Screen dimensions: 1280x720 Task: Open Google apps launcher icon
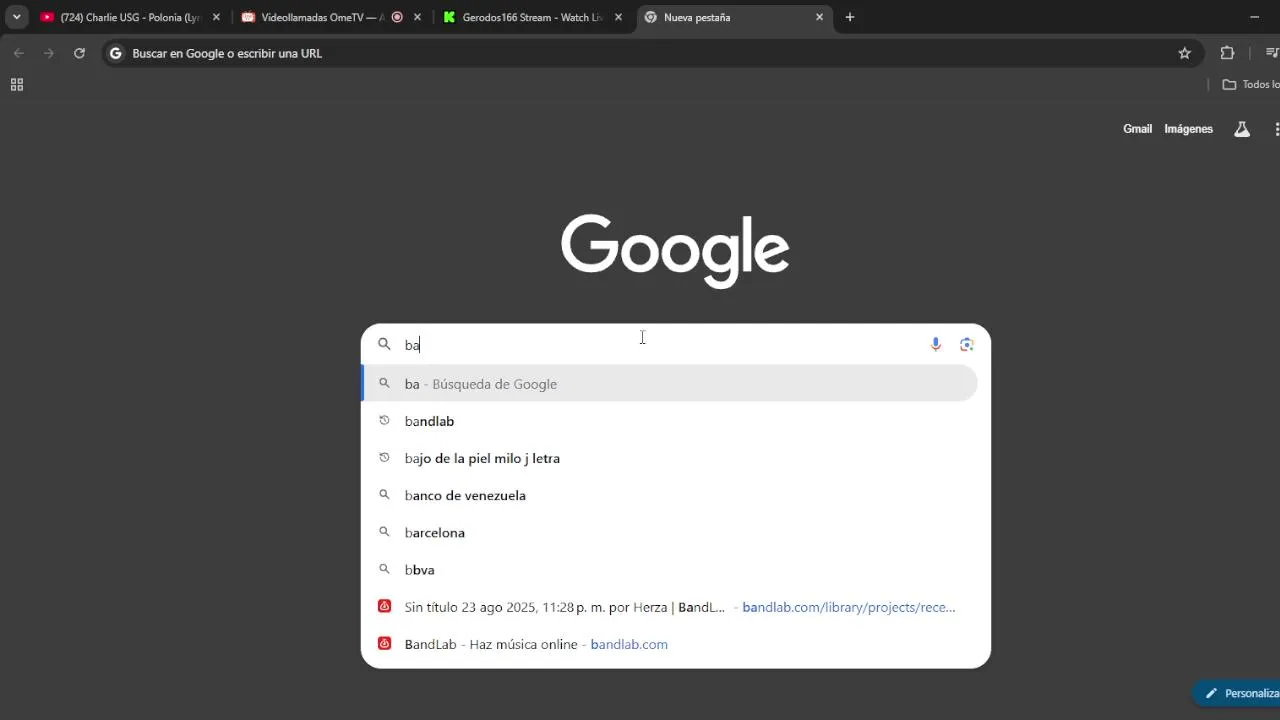pyautogui.click(x=1276, y=129)
